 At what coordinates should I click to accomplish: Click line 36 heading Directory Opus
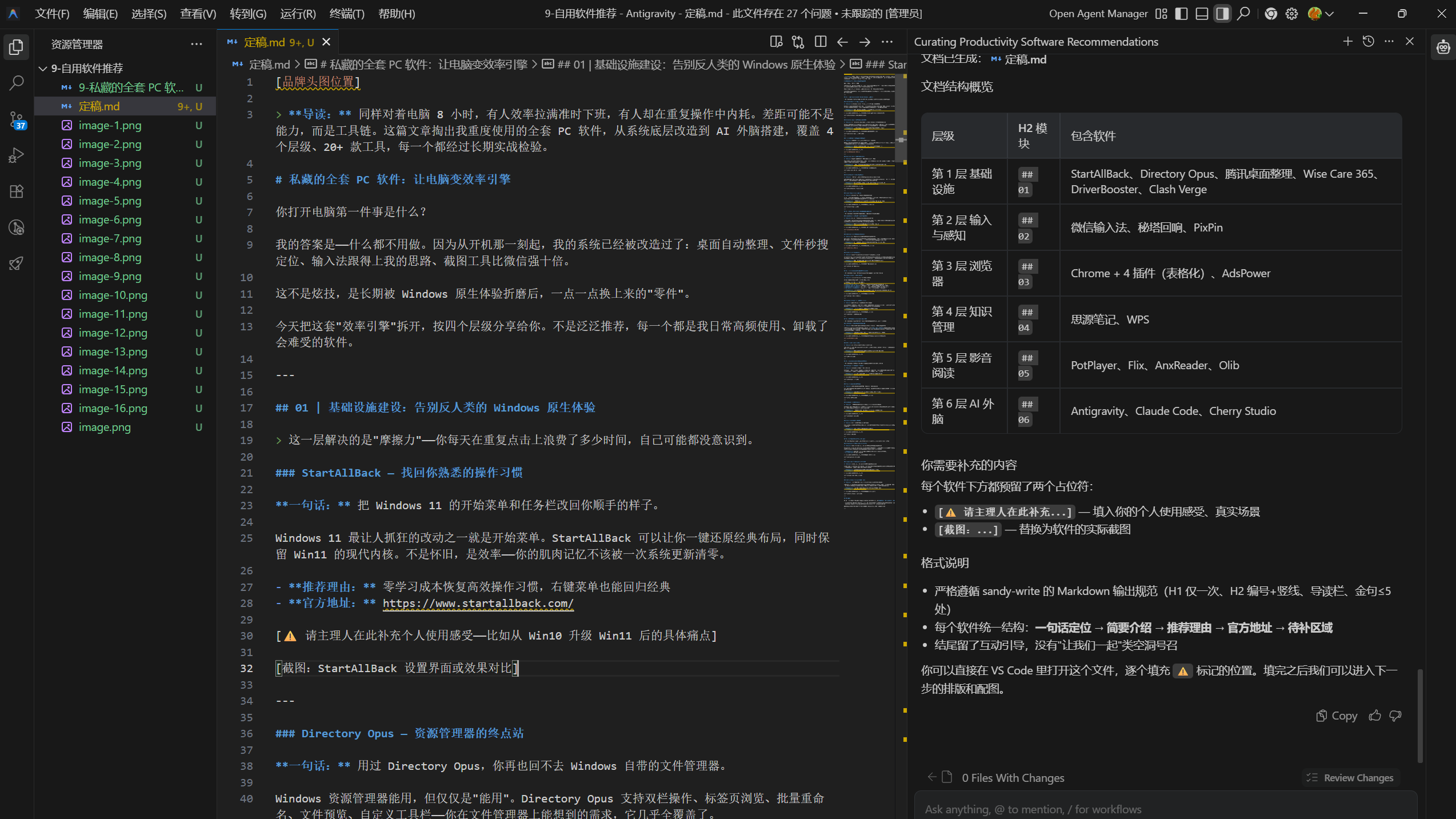(x=399, y=733)
